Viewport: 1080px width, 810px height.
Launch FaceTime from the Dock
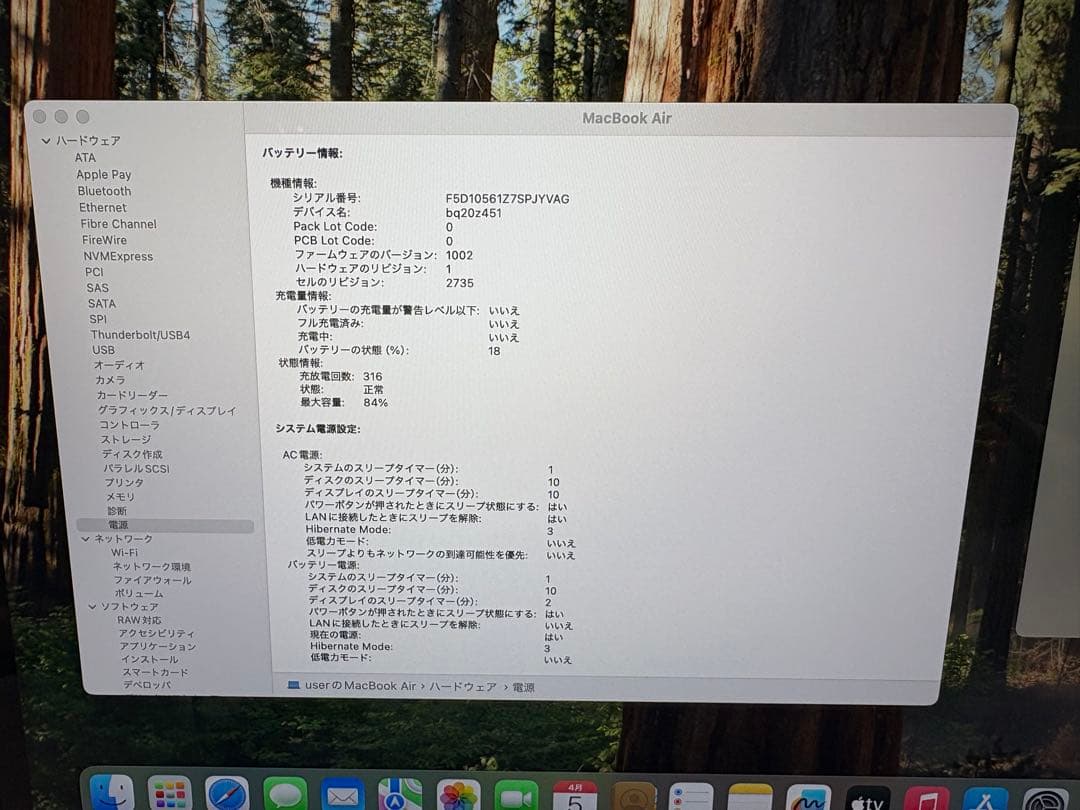click(517, 798)
